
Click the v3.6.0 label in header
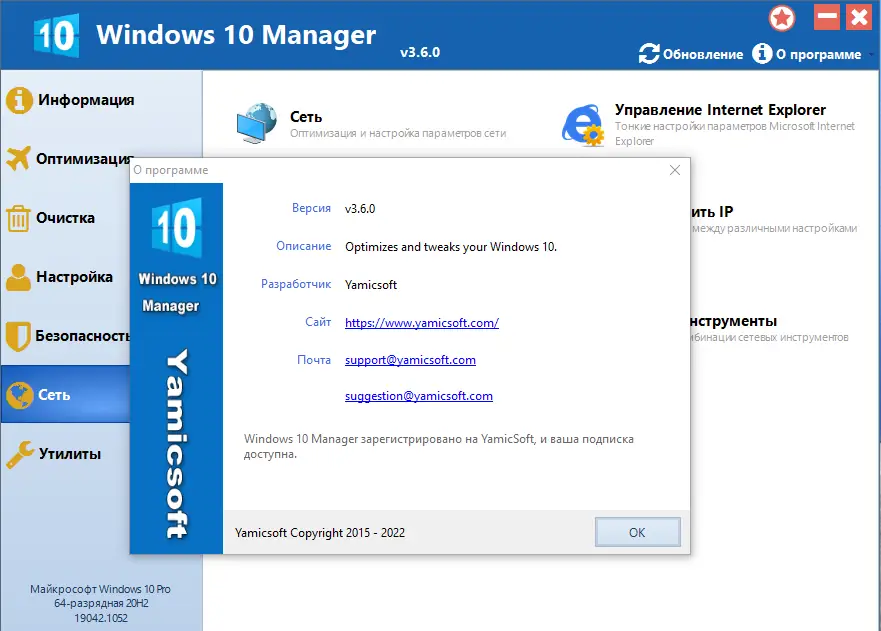click(x=420, y=52)
